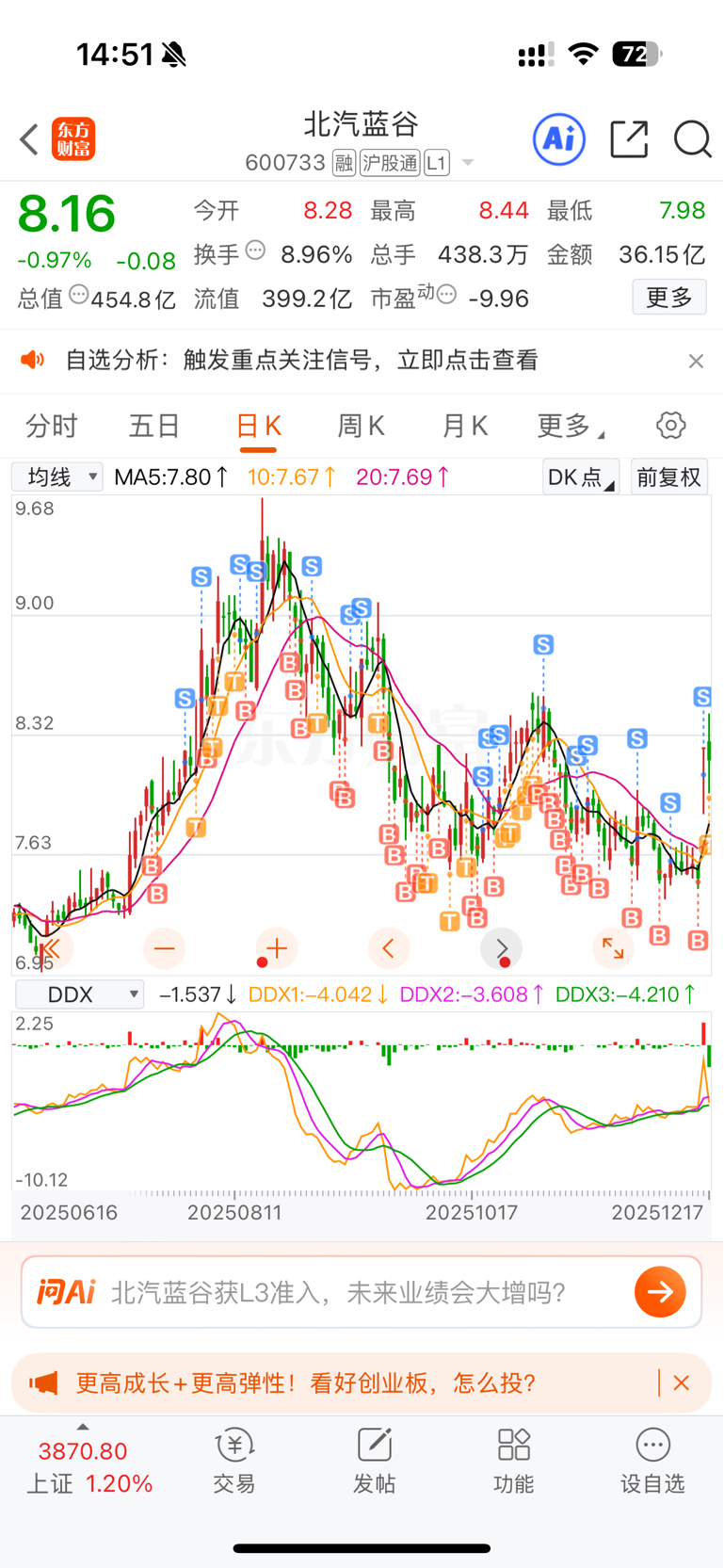Tap the L1 level tag
Image resolution: width=724 pixels, height=1568 pixels.
coord(437,163)
